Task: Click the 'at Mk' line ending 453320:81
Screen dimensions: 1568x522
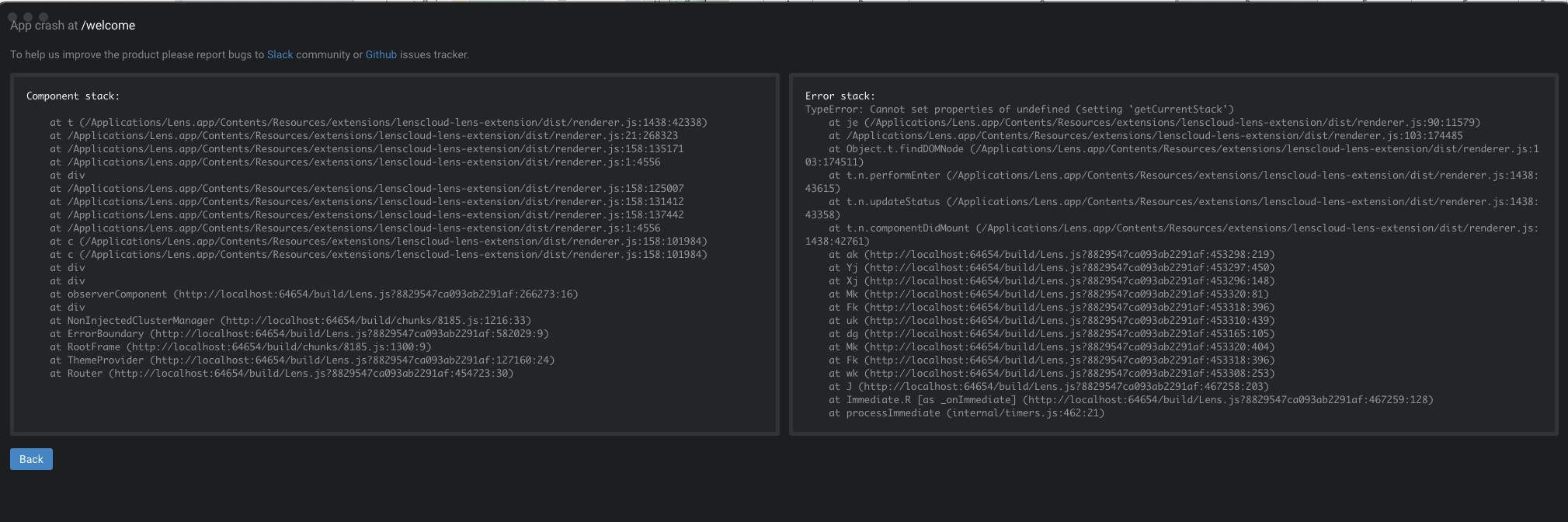Action: [1049, 294]
